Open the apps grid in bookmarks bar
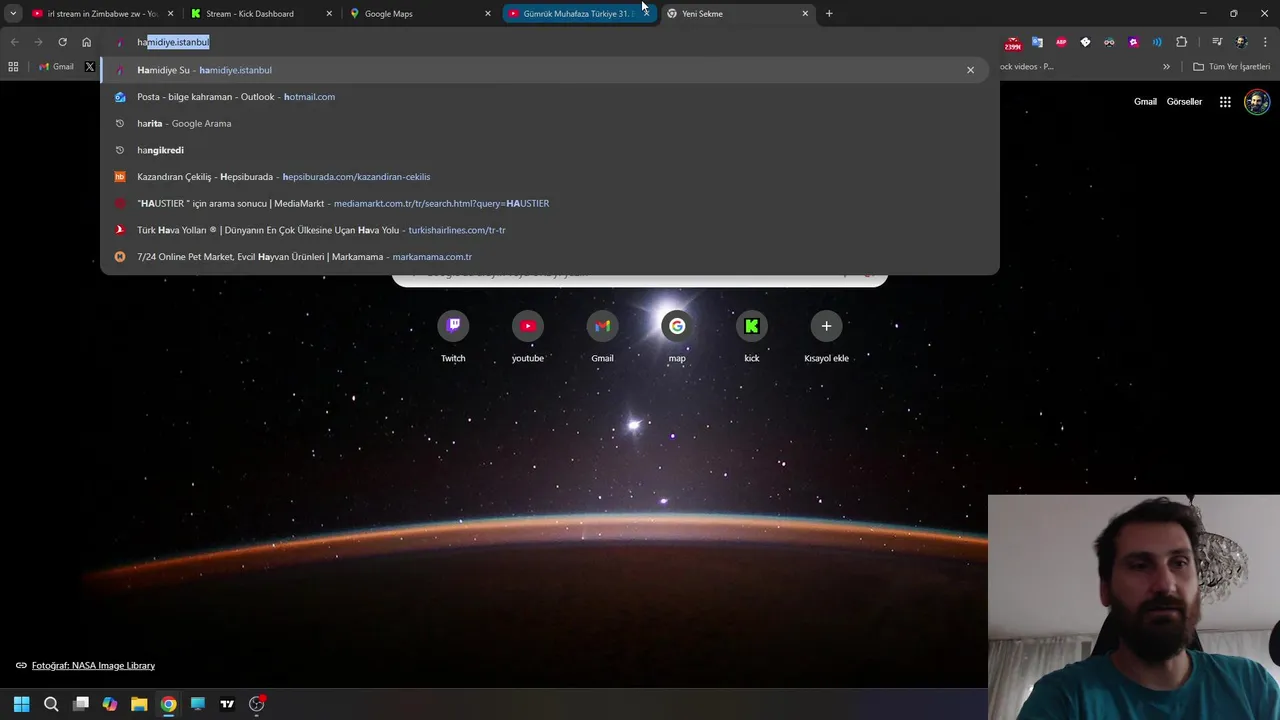The width and height of the screenshot is (1280, 720). tap(13, 67)
